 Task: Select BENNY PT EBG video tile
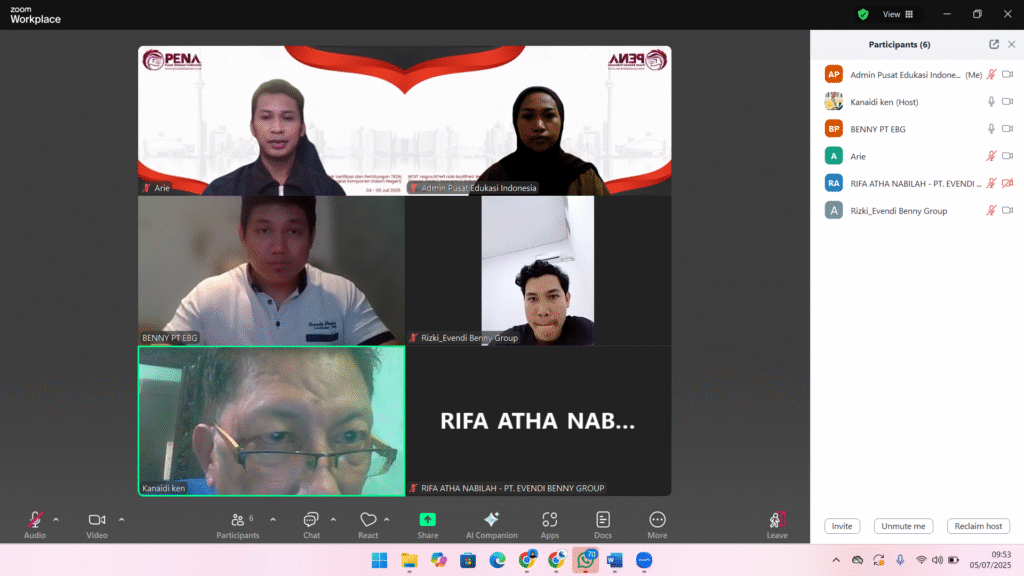point(272,270)
